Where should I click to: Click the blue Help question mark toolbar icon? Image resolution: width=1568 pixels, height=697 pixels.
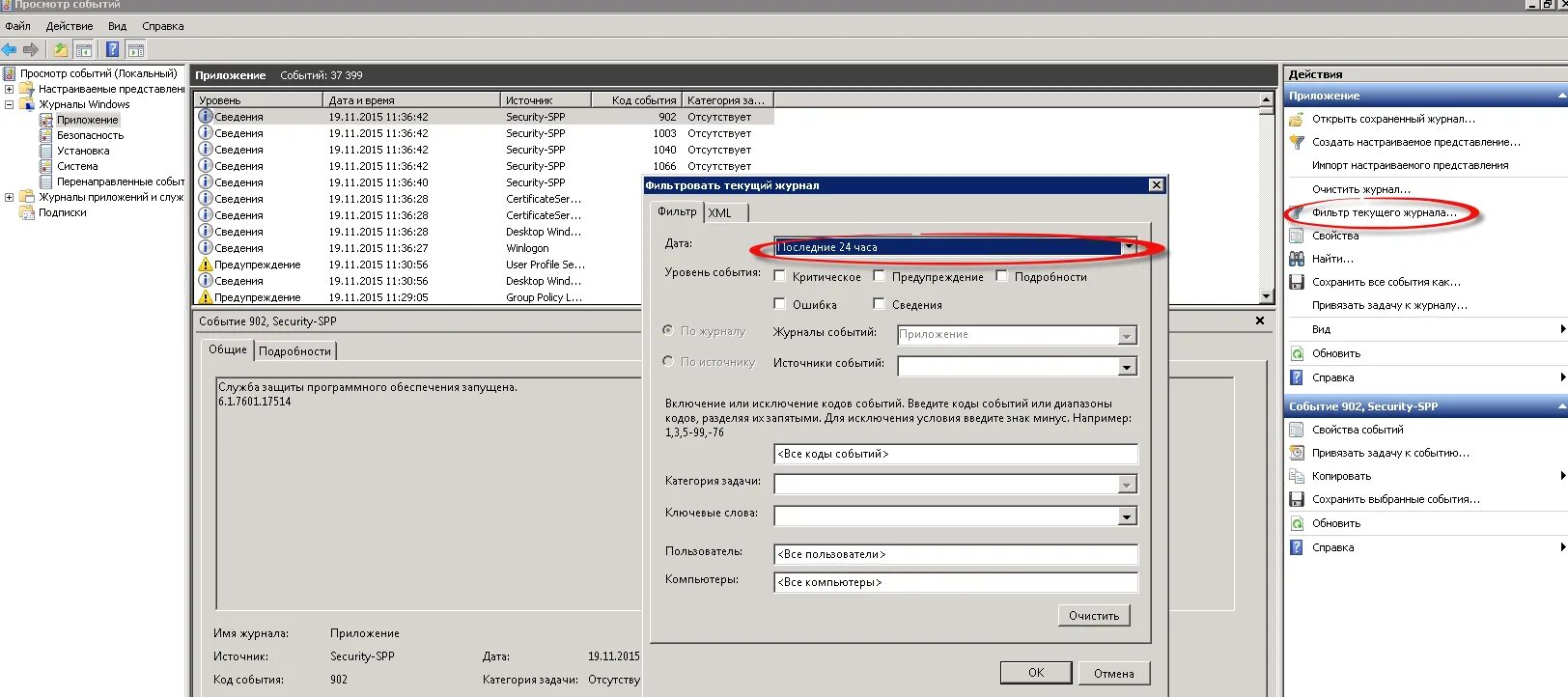(x=113, y=49)
